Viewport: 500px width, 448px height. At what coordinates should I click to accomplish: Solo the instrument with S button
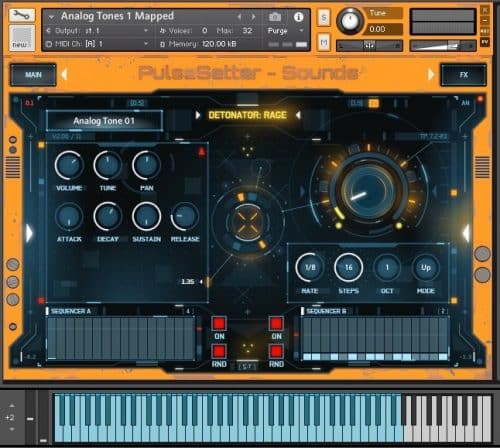[324, 18]
